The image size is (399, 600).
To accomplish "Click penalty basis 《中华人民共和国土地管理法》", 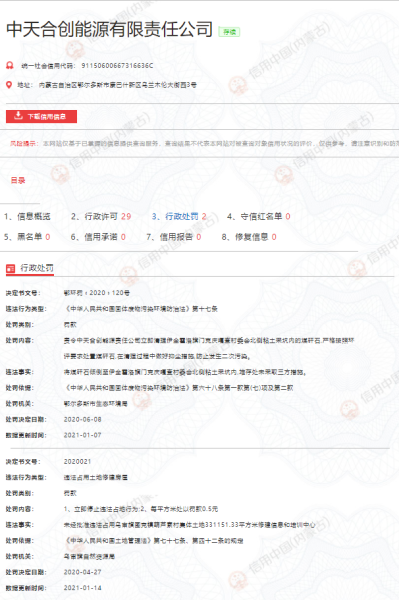I will (x=153, y=541).
